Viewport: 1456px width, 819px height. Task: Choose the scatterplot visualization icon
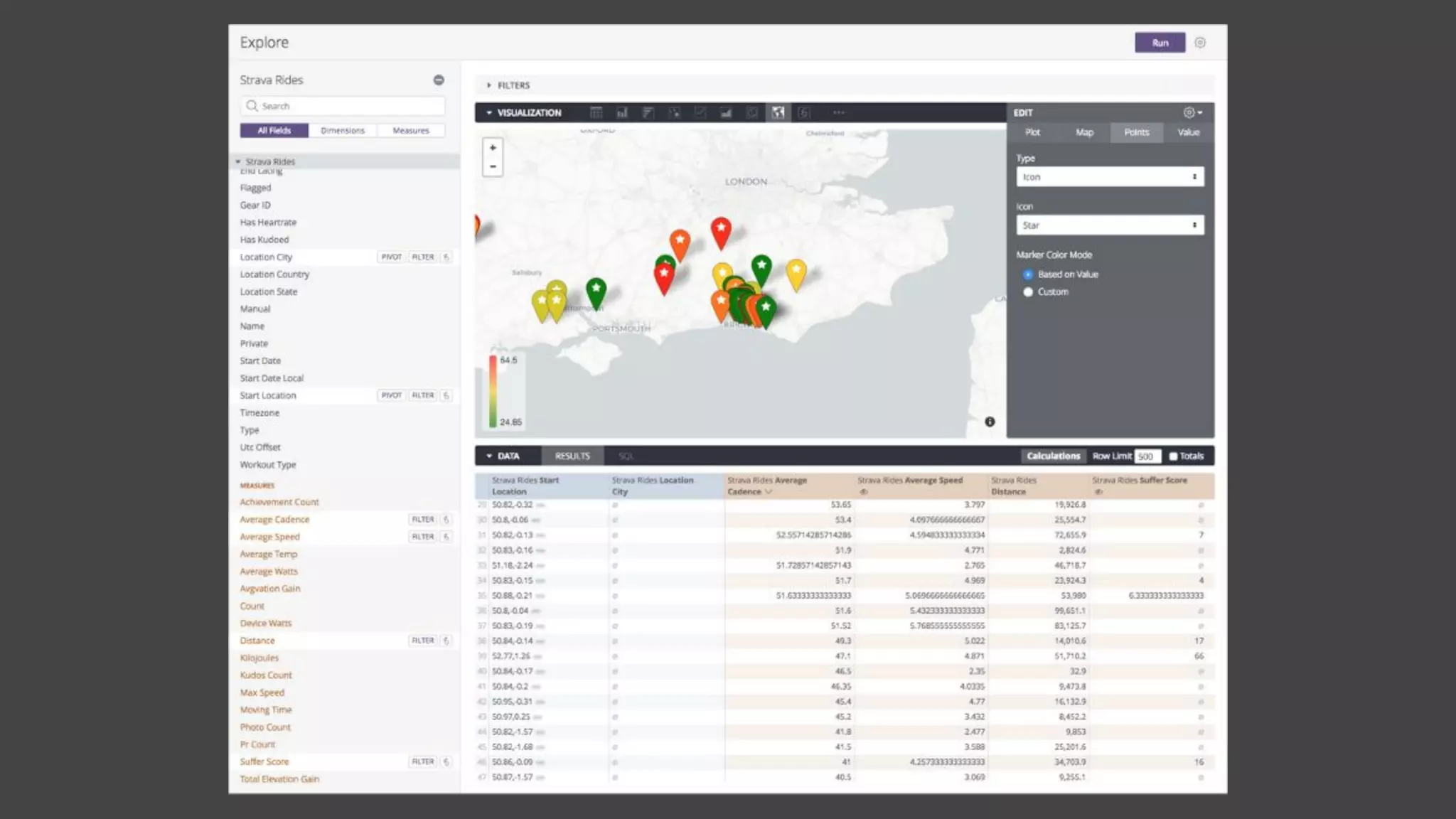(x=674, y=112)
